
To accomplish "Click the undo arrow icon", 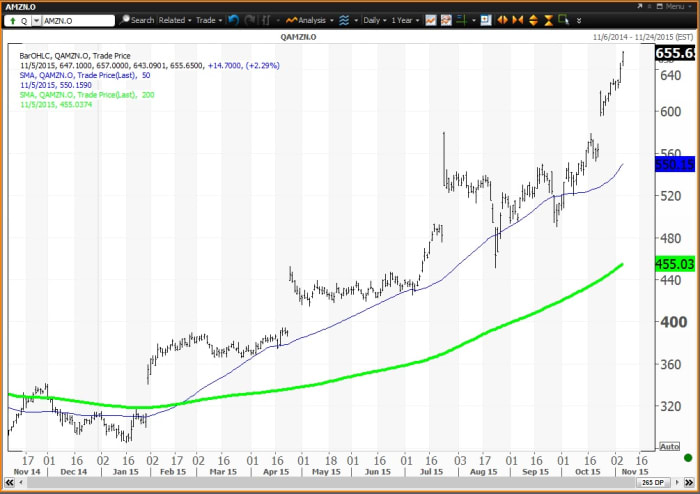I will click(233, 20).
